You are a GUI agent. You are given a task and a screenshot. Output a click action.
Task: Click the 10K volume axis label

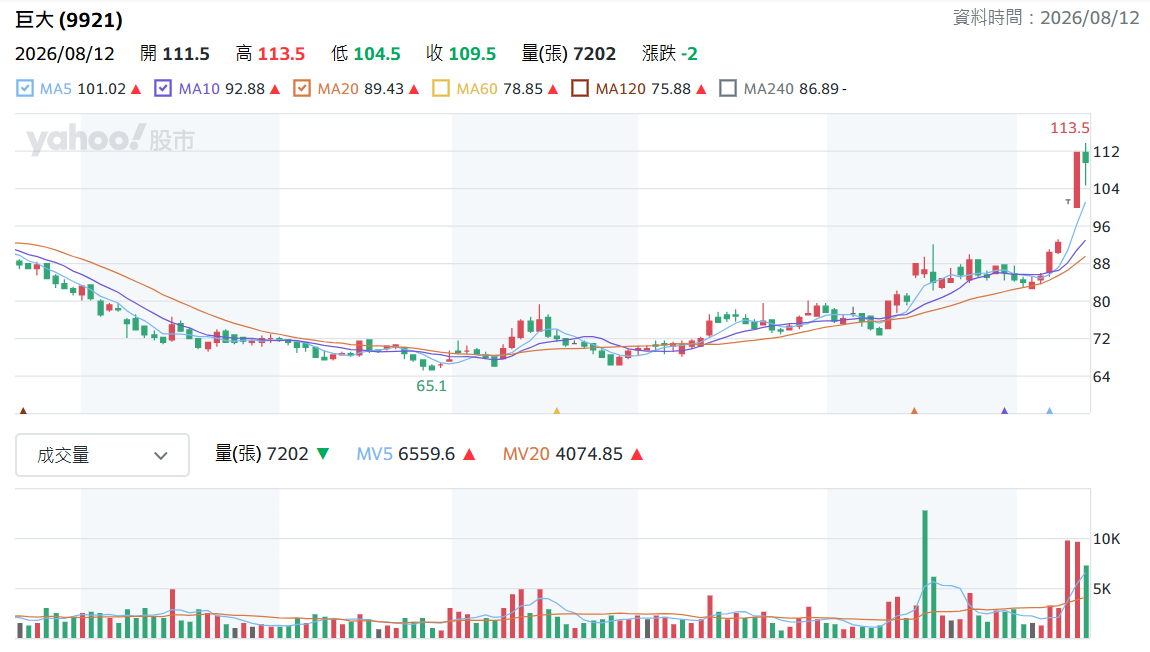tap(1107, 539)
